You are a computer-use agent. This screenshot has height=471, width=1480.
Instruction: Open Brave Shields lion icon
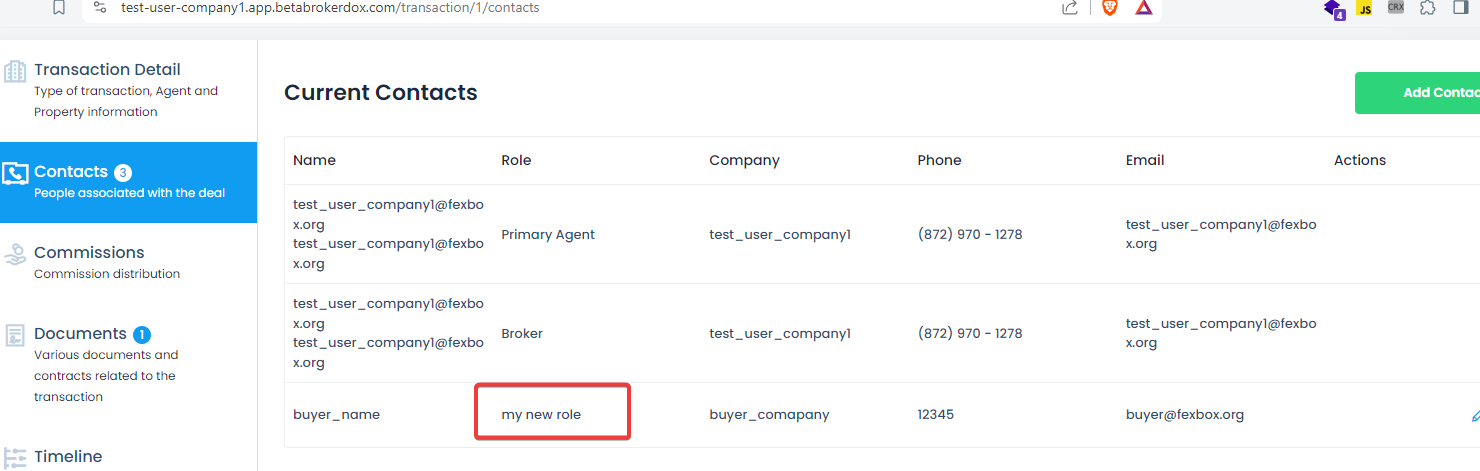pyautogui.click(x=1109, y=8)
